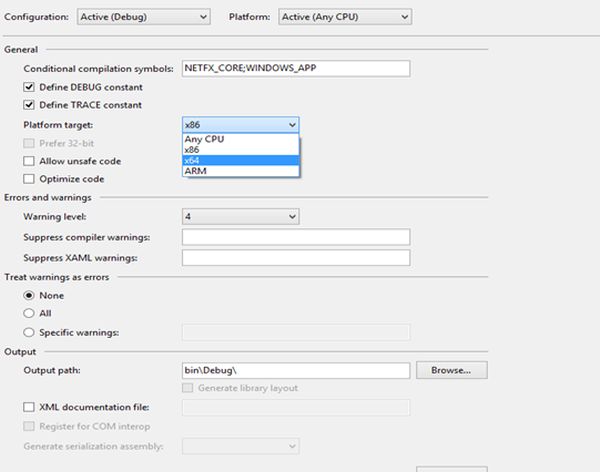Screen dimensions: 600x472
Task: Uncheck Define TRACE constant
Action: point(29,105)
